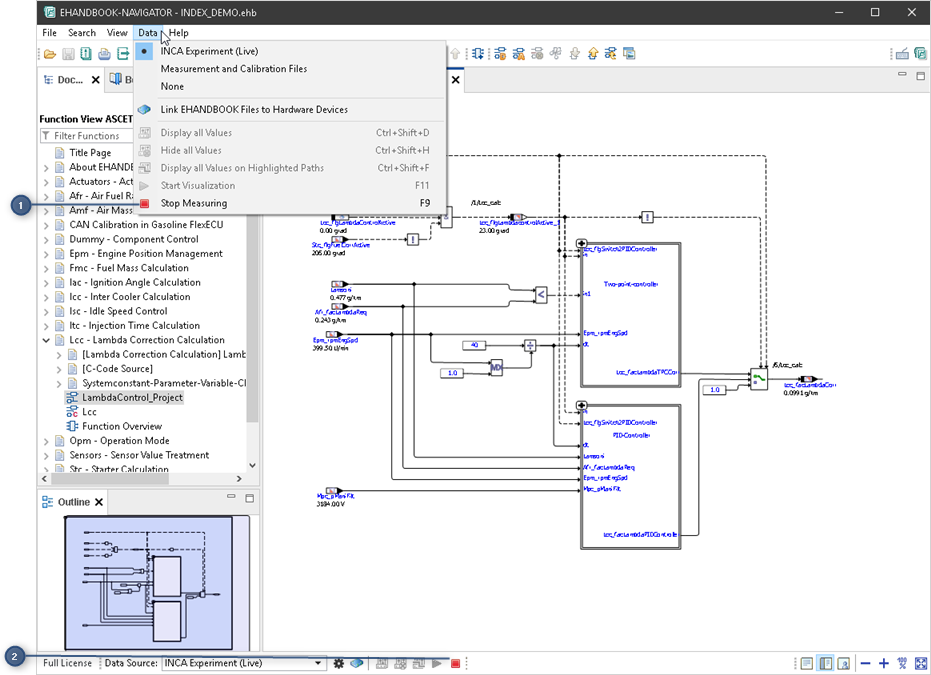Click the fit to window icon
The height and width of the screenshot is (675, 931).
point(921,663)
